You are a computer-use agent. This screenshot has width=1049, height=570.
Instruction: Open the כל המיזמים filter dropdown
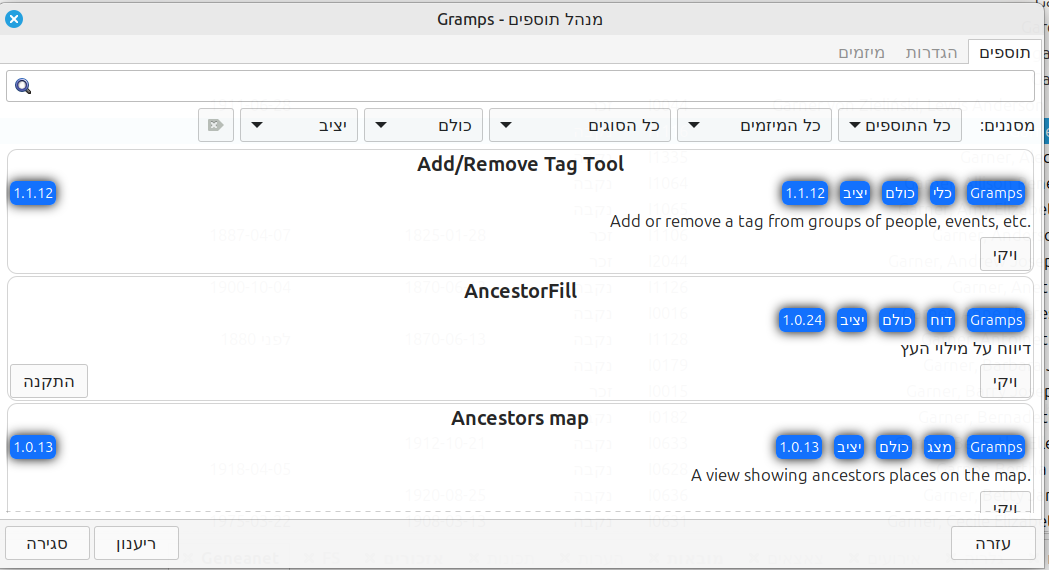coord(754,125)
